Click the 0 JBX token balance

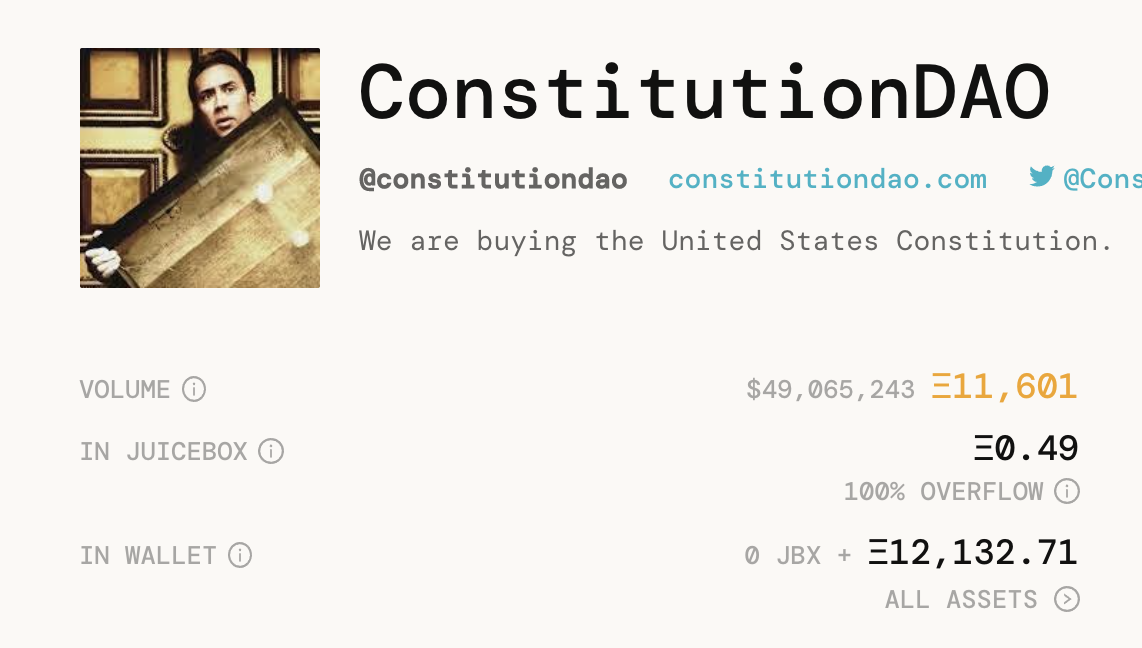(x=782, y=555)
